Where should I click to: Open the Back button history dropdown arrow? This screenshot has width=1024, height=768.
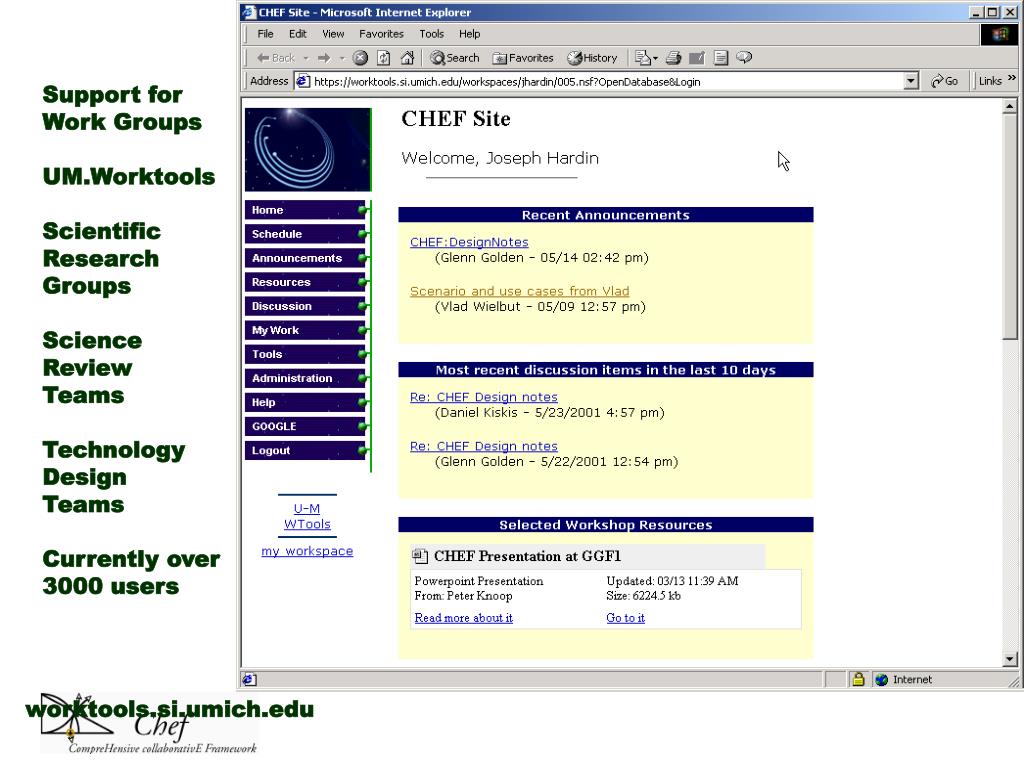click(x=306, y=58)
